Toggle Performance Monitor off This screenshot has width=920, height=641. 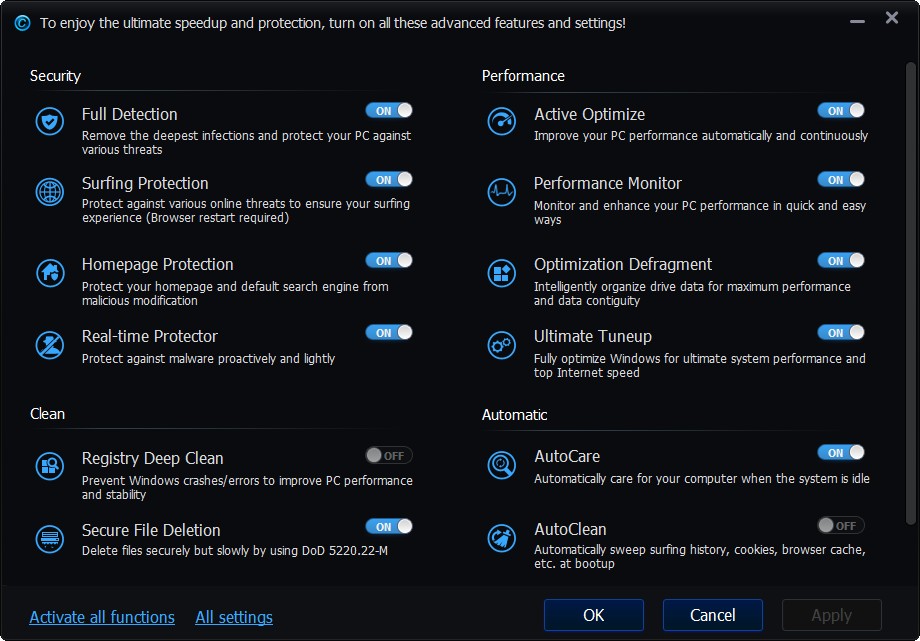(841, 180)
